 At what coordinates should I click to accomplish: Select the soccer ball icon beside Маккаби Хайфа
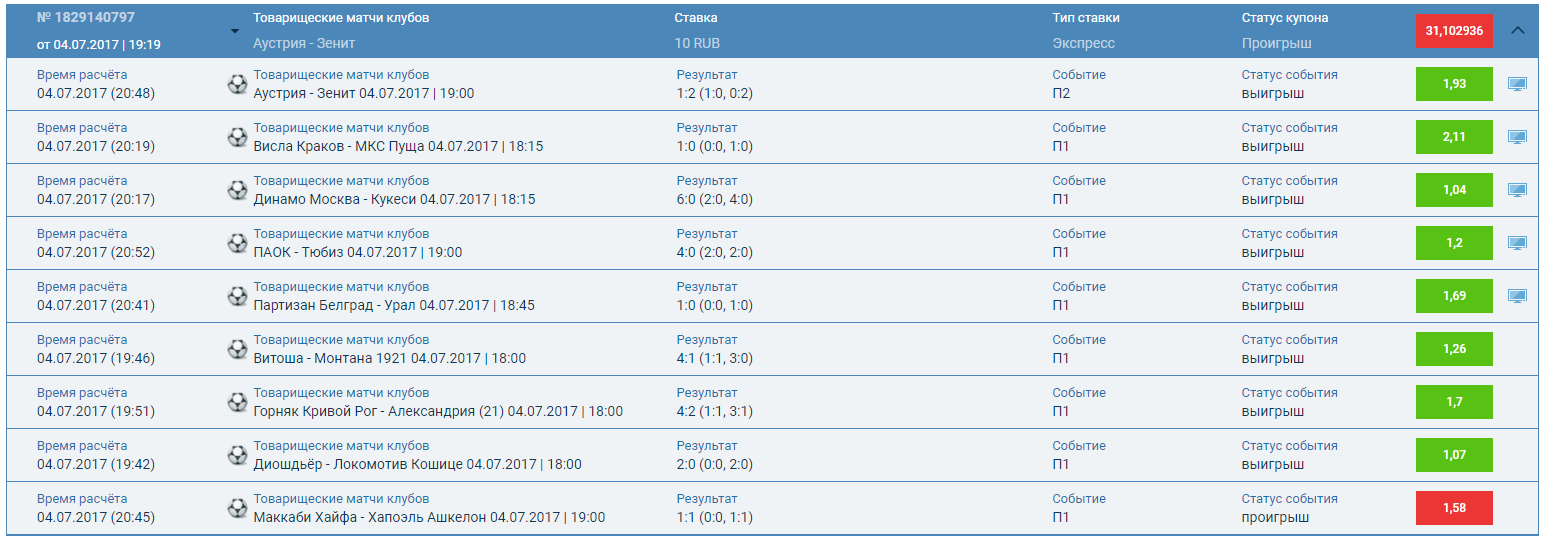click(x=237, y=508)
